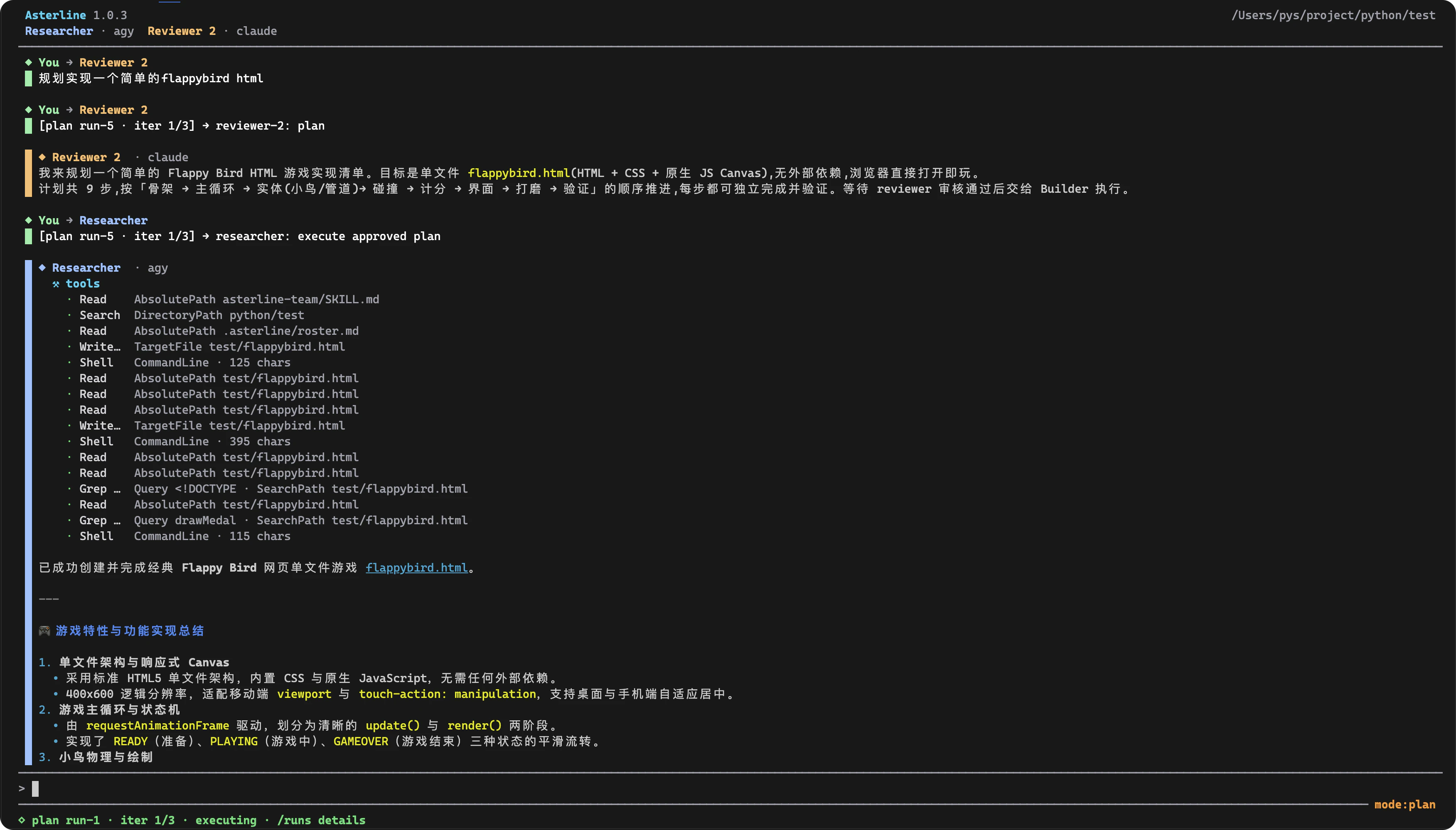Screen dimensions: 1456x830
Task: Collapse the "tools" section of the Researcher reply
Action: point(83,283)
